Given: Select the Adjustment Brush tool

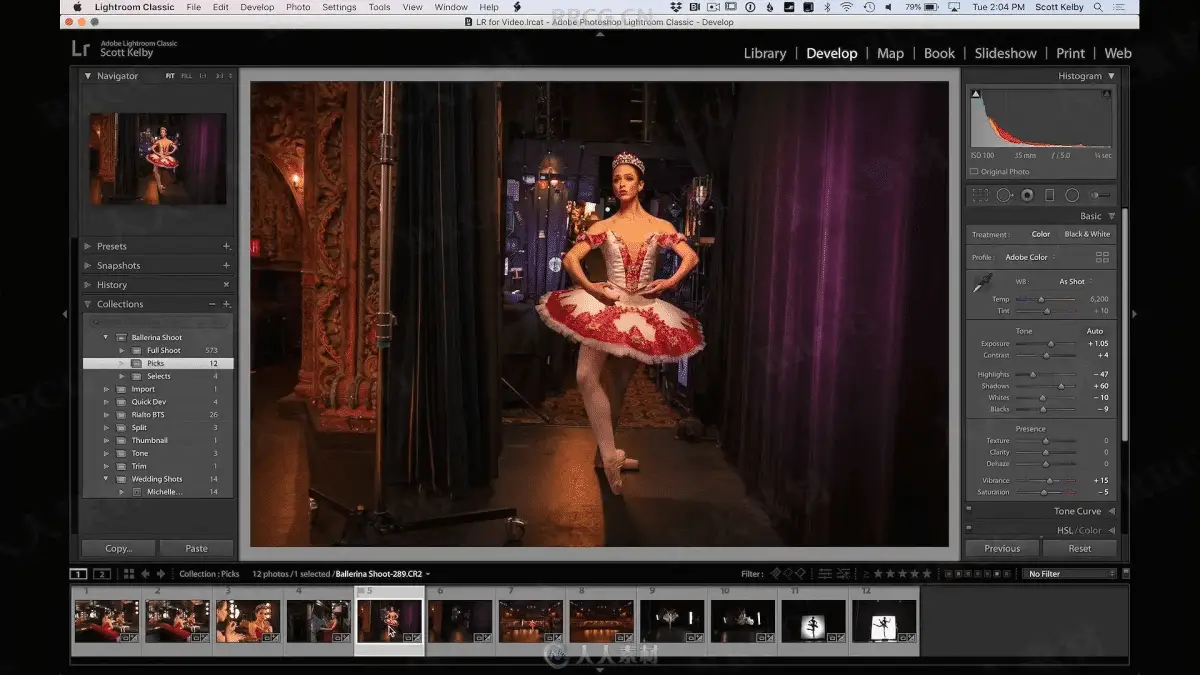Looking at the screenshot, I should point(1100,195).
